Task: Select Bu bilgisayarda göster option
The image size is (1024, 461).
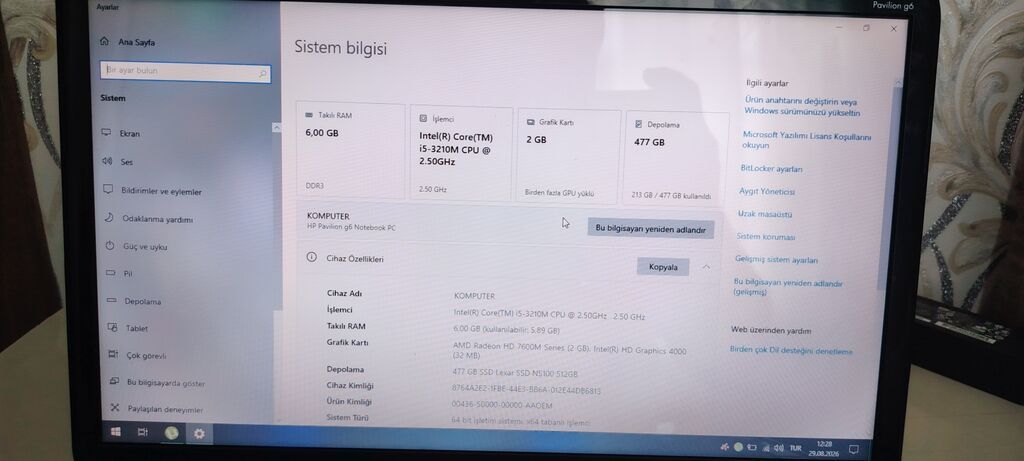Action: click(165, 383)
